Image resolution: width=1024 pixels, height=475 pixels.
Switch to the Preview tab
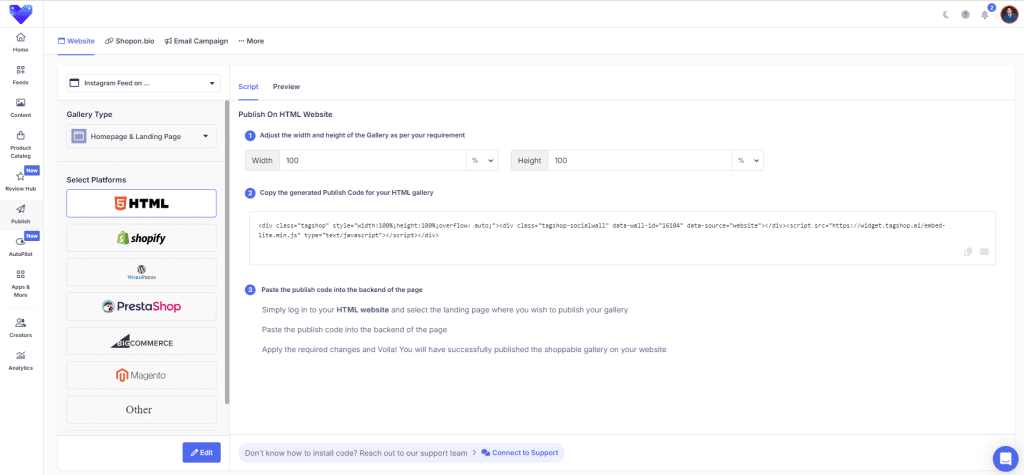click(x=286, y=87)
